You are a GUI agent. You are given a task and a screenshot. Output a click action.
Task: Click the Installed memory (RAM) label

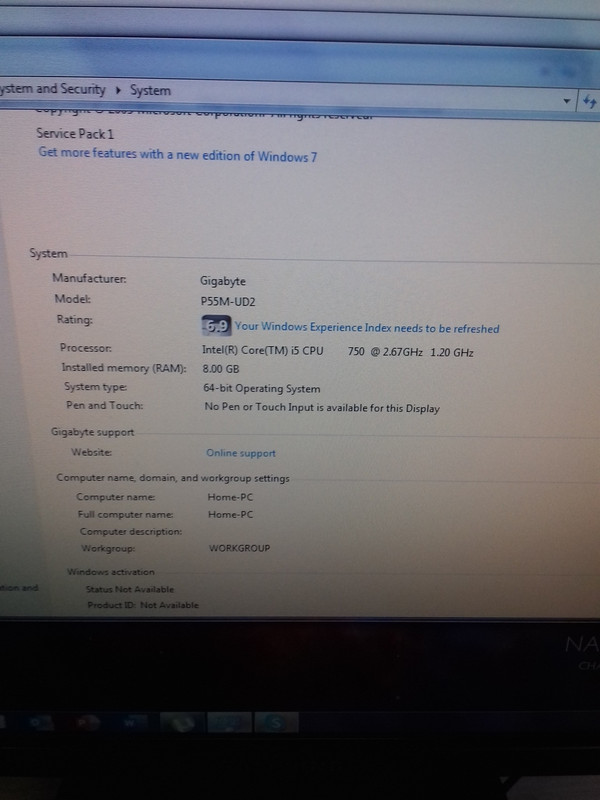[124, 368]
